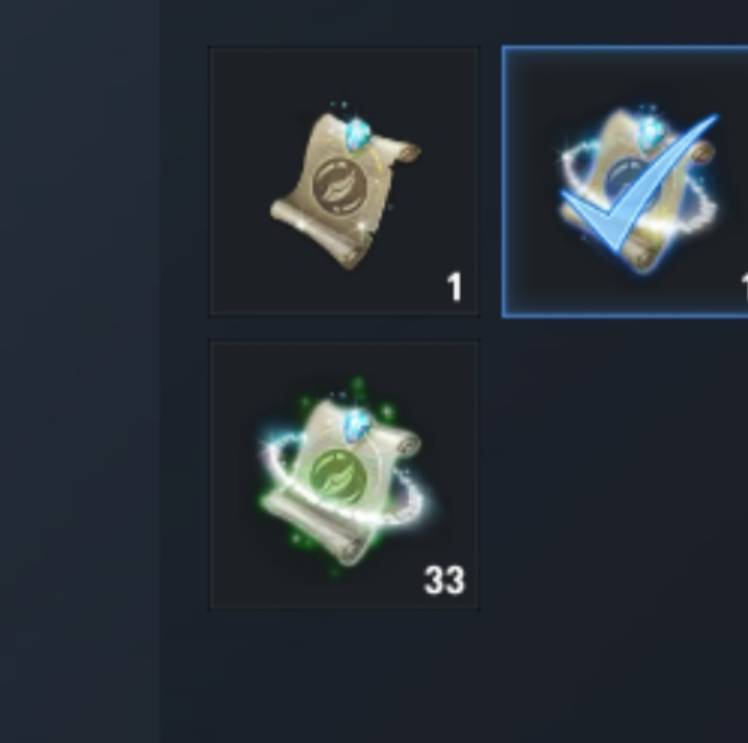This screenshot has height=743, width=748.
Task: Click the blue gem atop the plain scroll
Action: coord(357,133)
